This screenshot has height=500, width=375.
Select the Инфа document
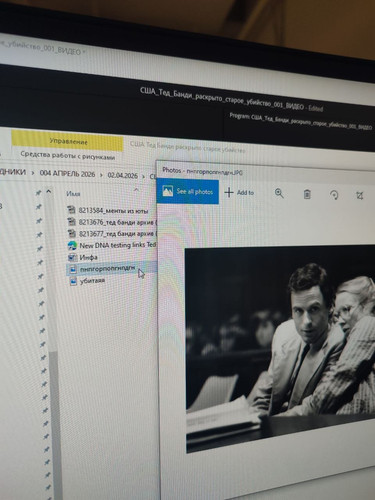coord(88,257)
